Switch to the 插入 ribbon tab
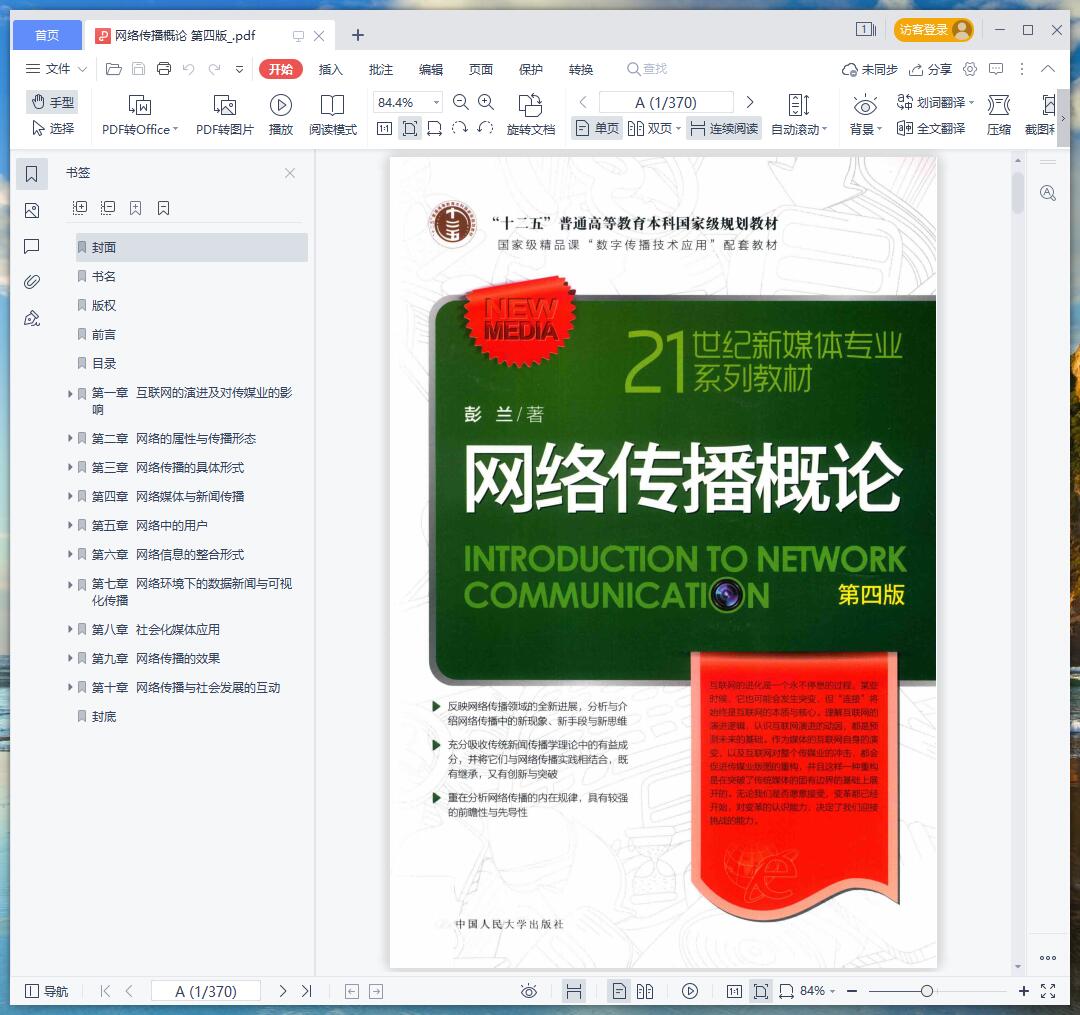This screenshot has height=1015, width=1080. pos(330,69)
